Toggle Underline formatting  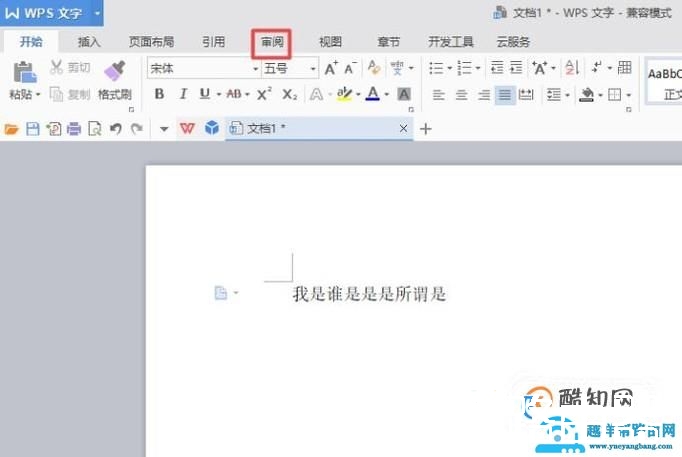pyautogui.click(x=204, y=94)
